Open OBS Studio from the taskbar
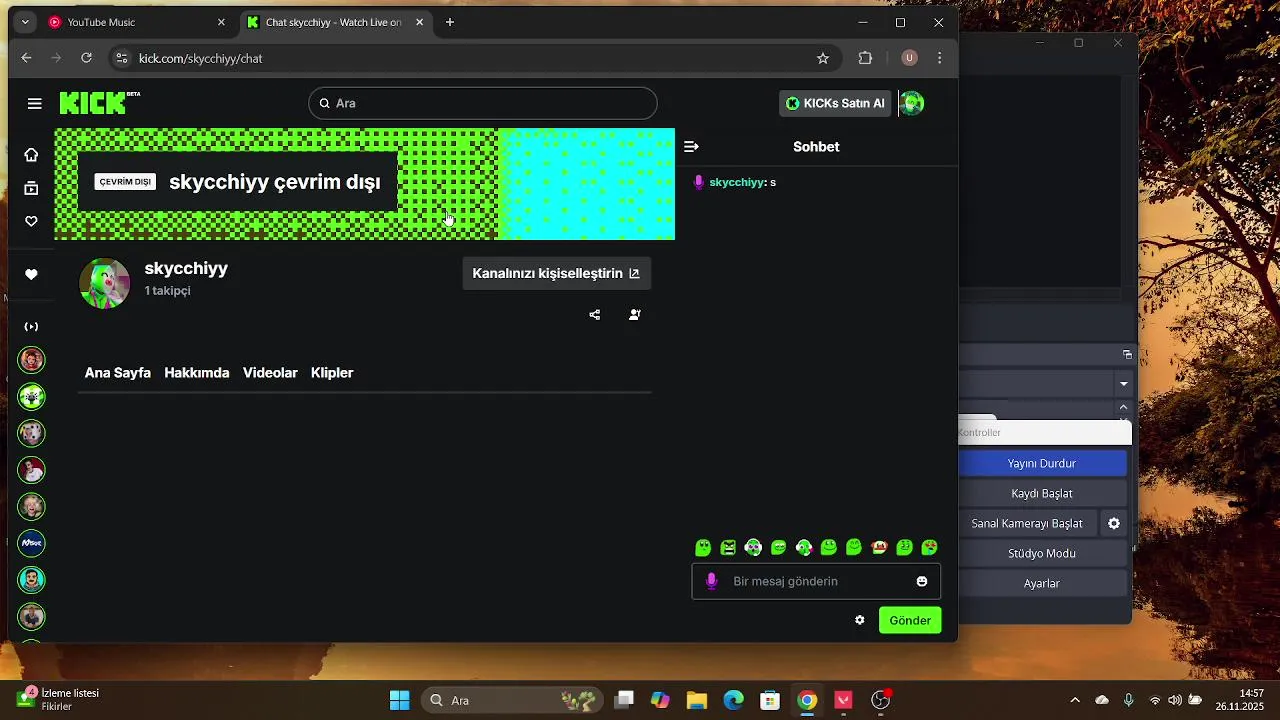This screenshot has width=1280, height=720. tap(881, 700)
